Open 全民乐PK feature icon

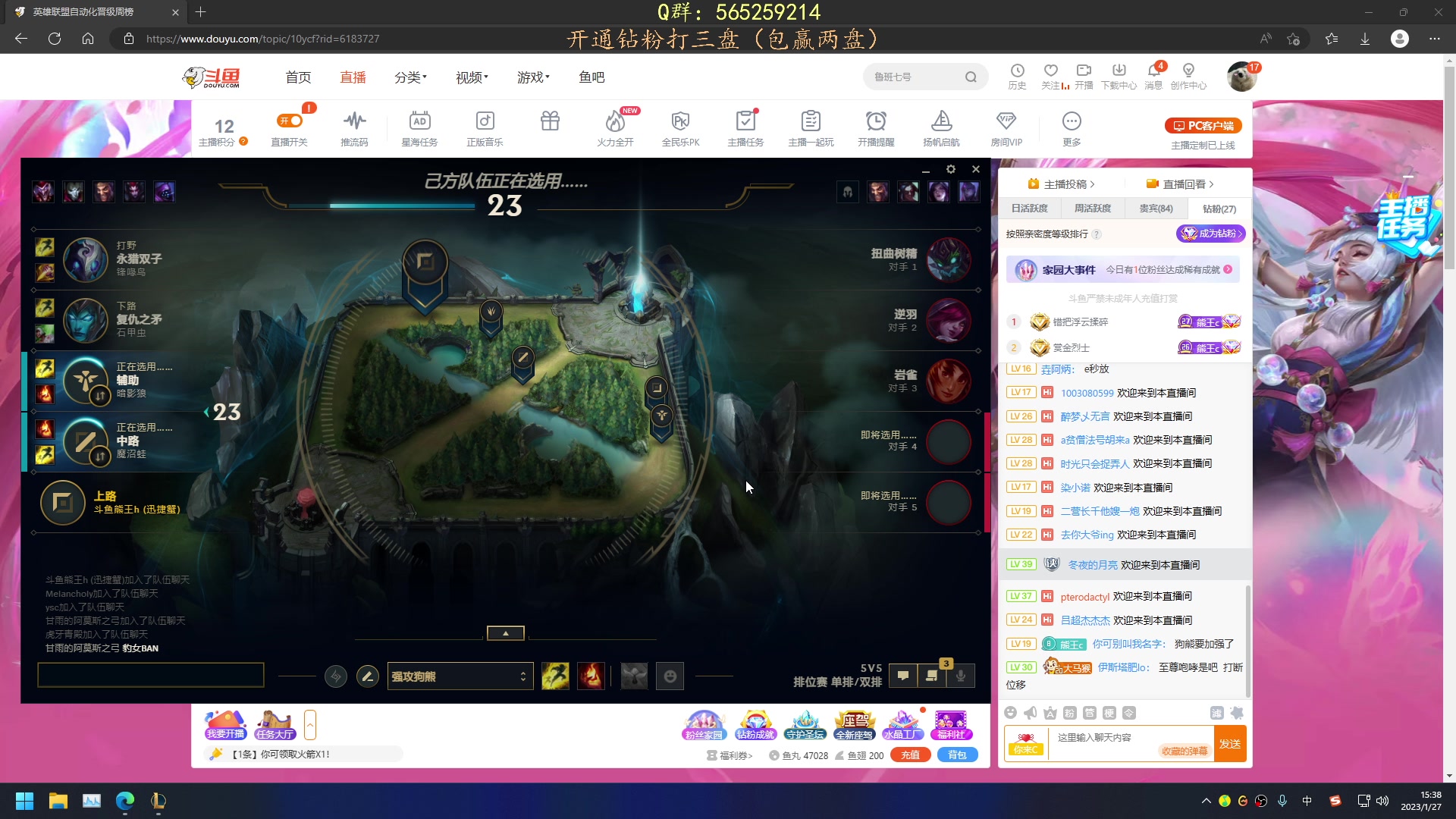(x=680, y=121)
